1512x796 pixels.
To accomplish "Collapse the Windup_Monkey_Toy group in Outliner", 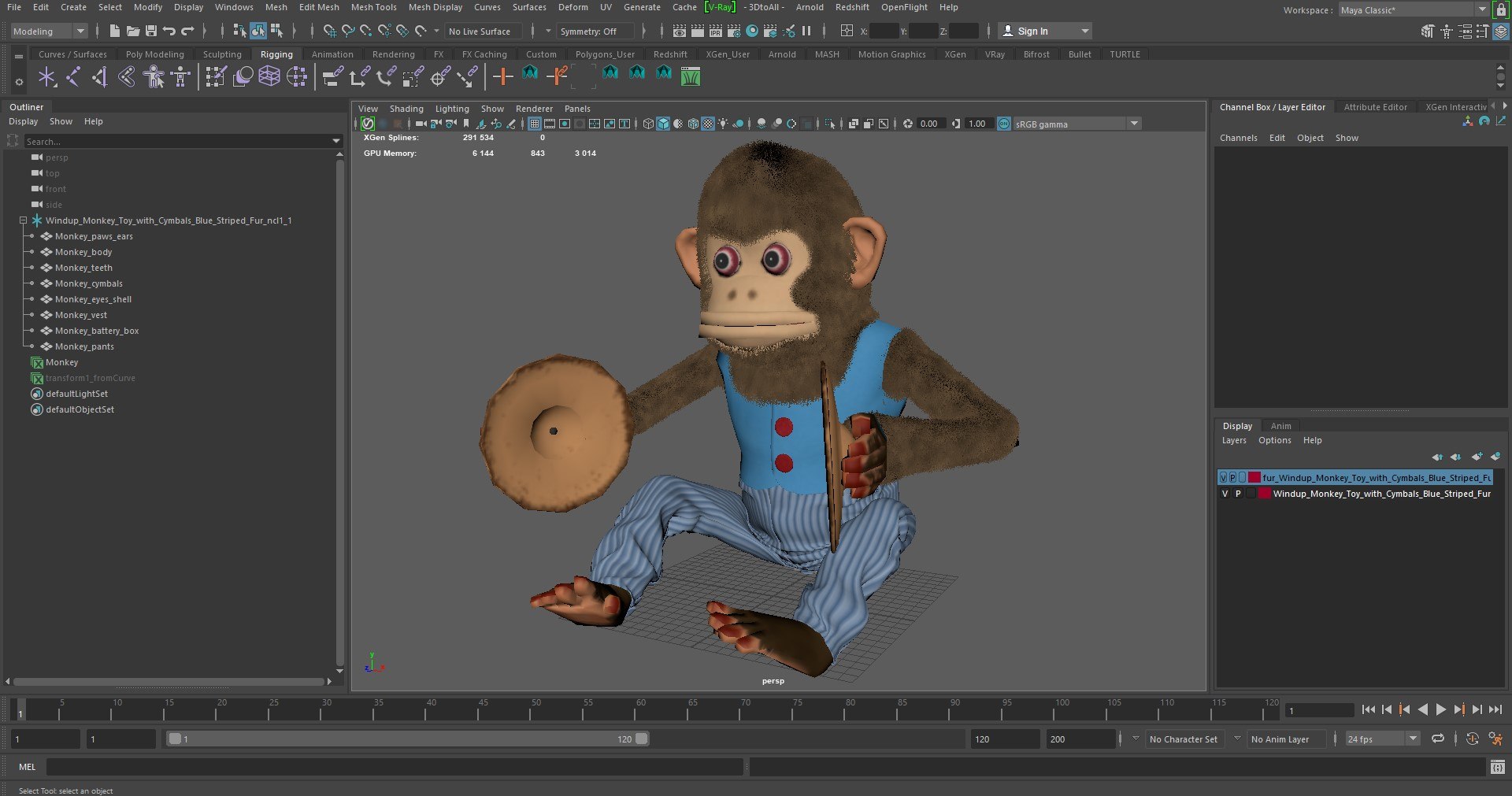I will [x=23, y=220].
